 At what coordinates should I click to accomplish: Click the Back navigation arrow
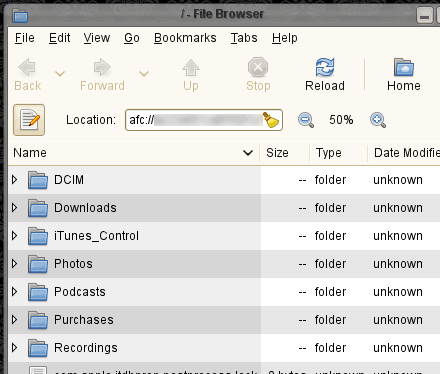(27, 75)
